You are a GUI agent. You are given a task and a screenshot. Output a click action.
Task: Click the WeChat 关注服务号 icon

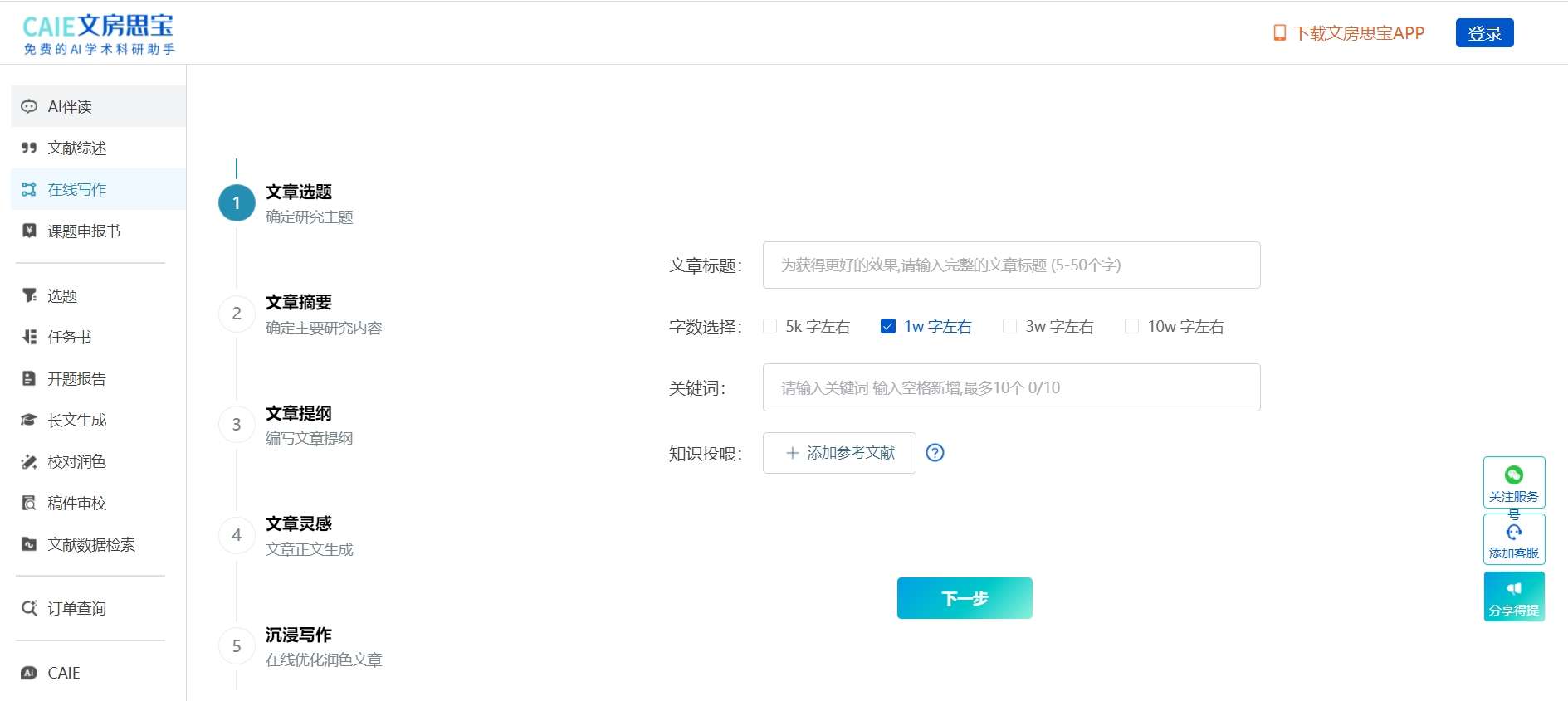[1514, 475]
